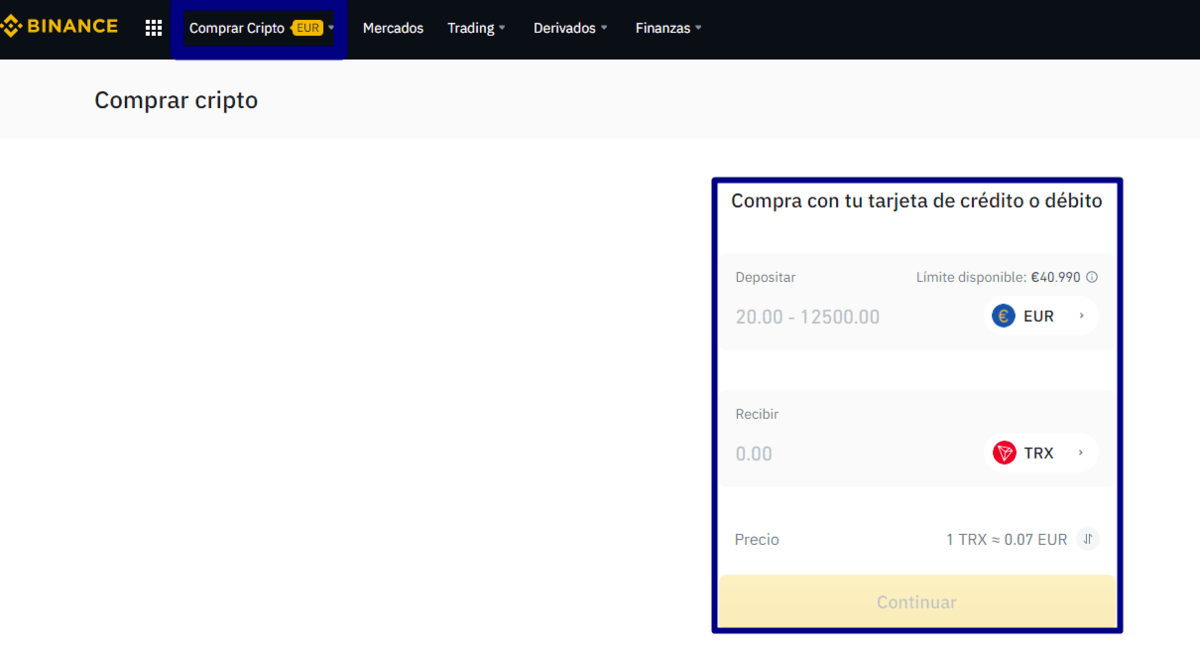
Task: Swap the price direction with arrows icon
Action: pos(1088,539)
